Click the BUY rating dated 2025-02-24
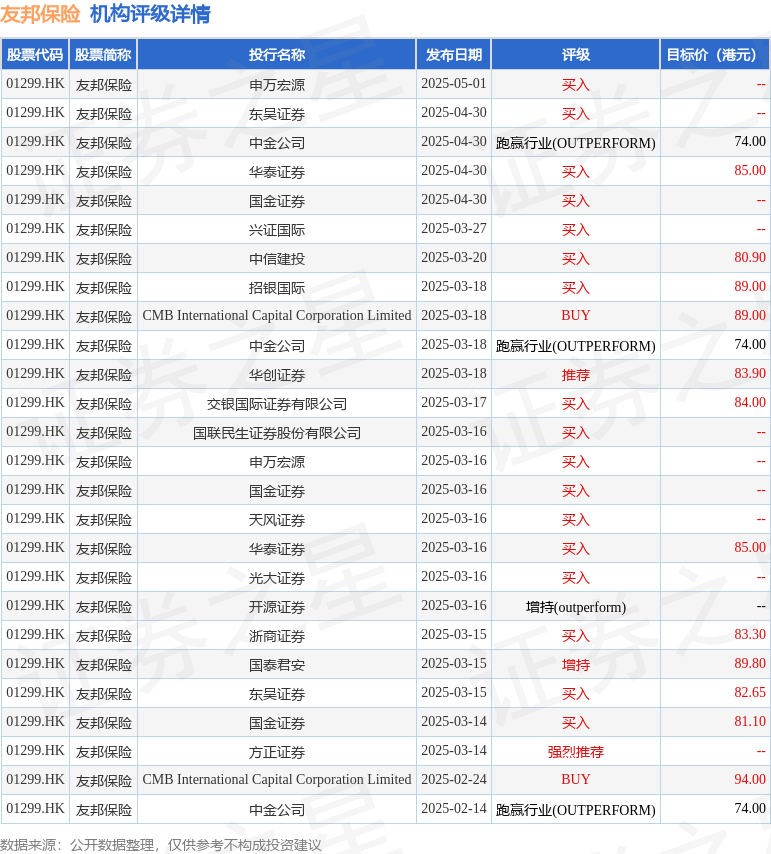Viewport: 771px width, 854px height. click(576, 779)
